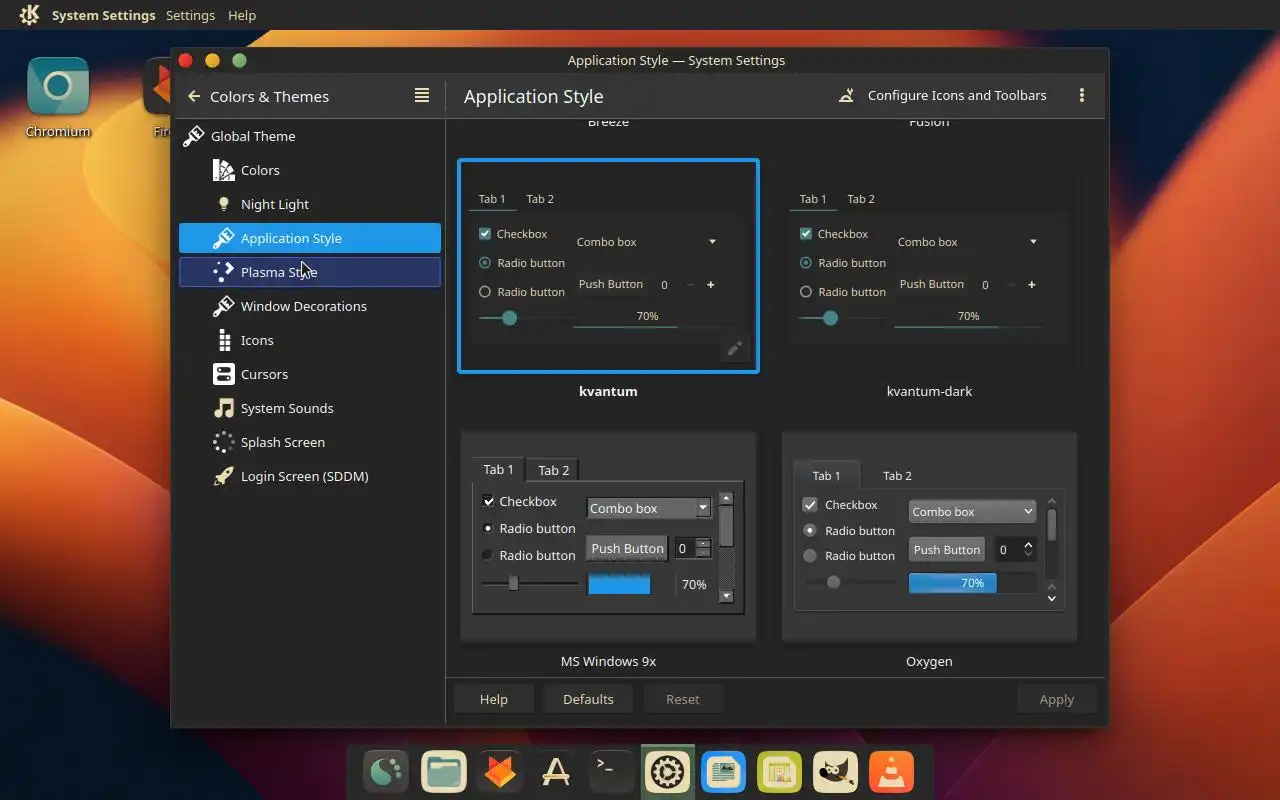Click plus stepper in kvantum-dark preview
The image size is (1280, 800).
click(x=1032, y=285)
